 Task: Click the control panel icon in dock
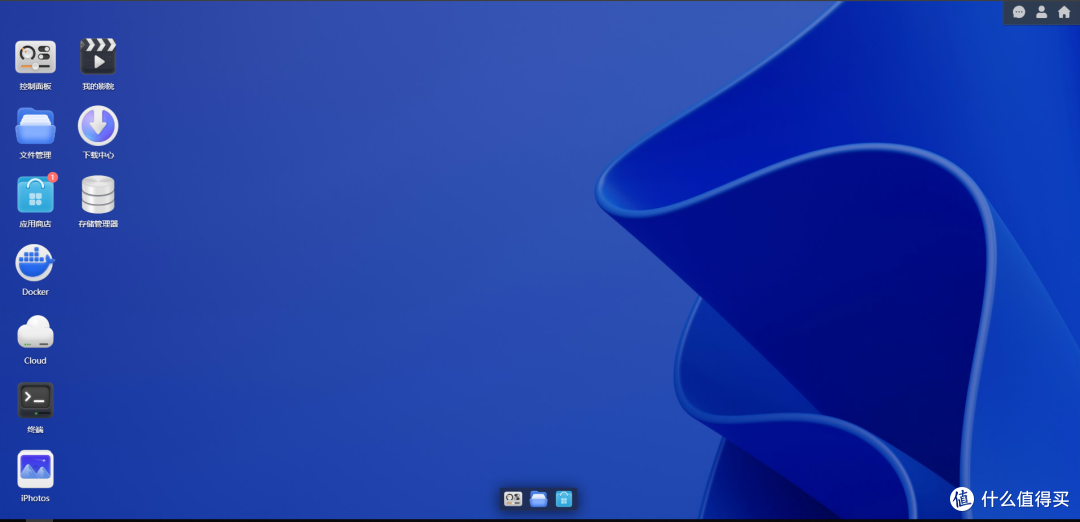[512, 499]
